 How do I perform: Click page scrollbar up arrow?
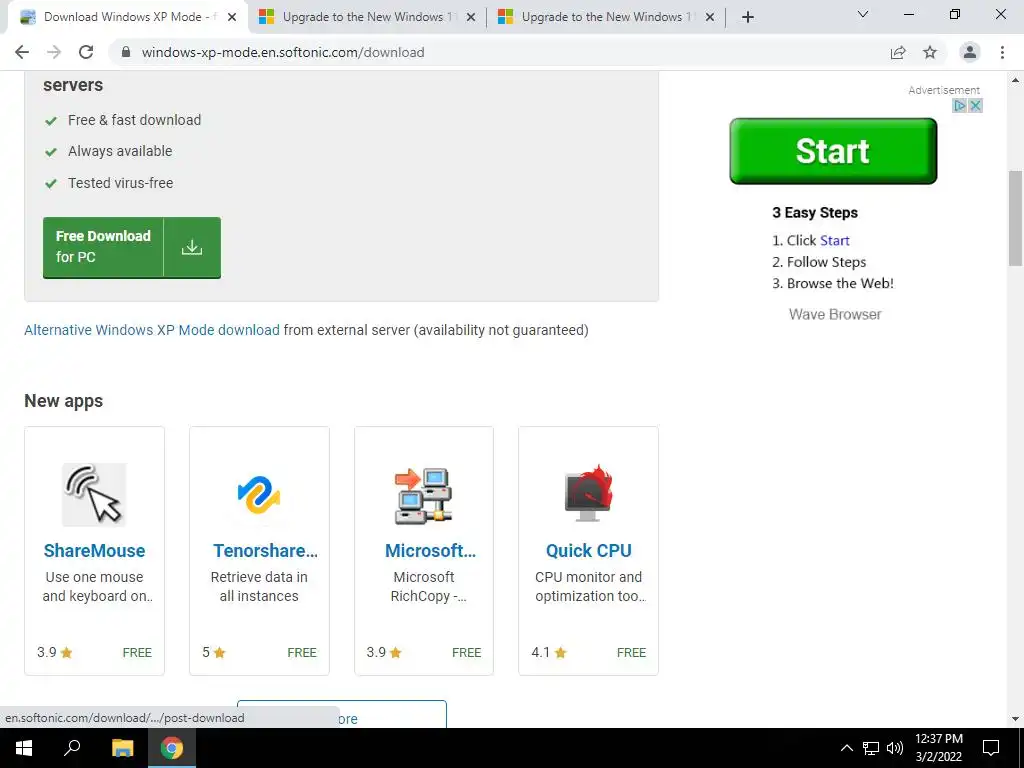pos(1015,80)
